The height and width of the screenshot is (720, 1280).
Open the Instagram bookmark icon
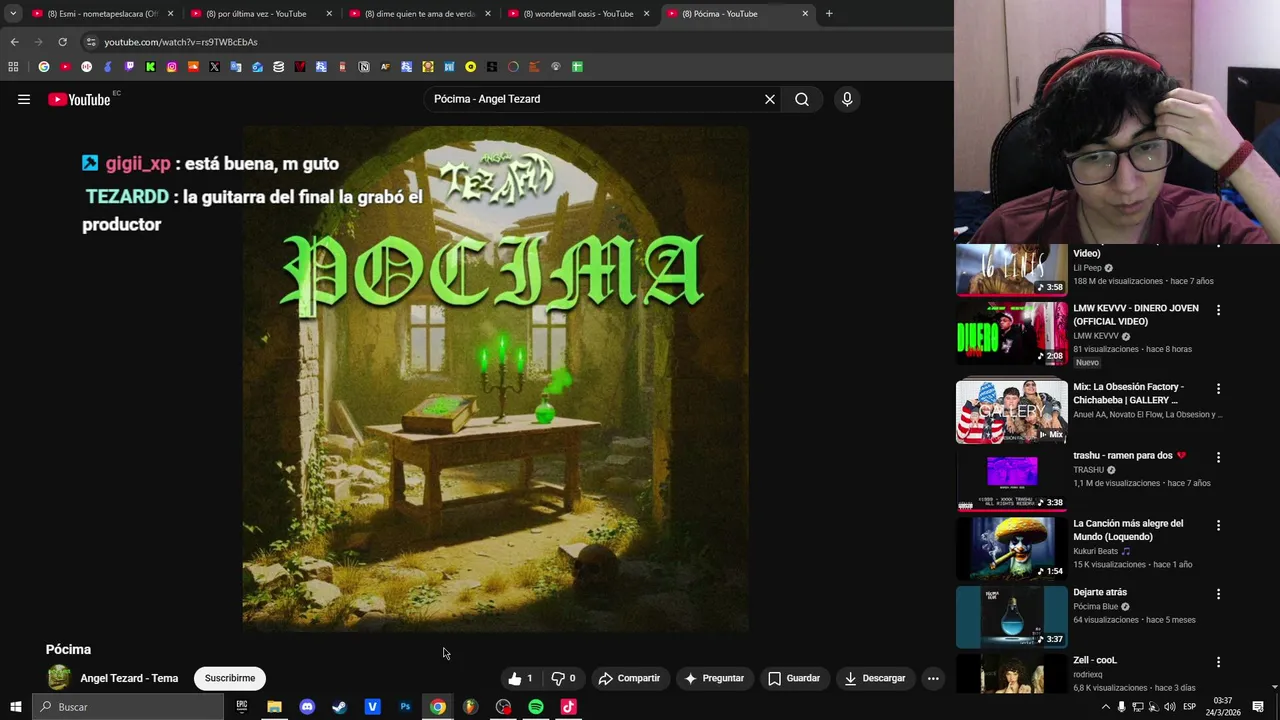172,67
